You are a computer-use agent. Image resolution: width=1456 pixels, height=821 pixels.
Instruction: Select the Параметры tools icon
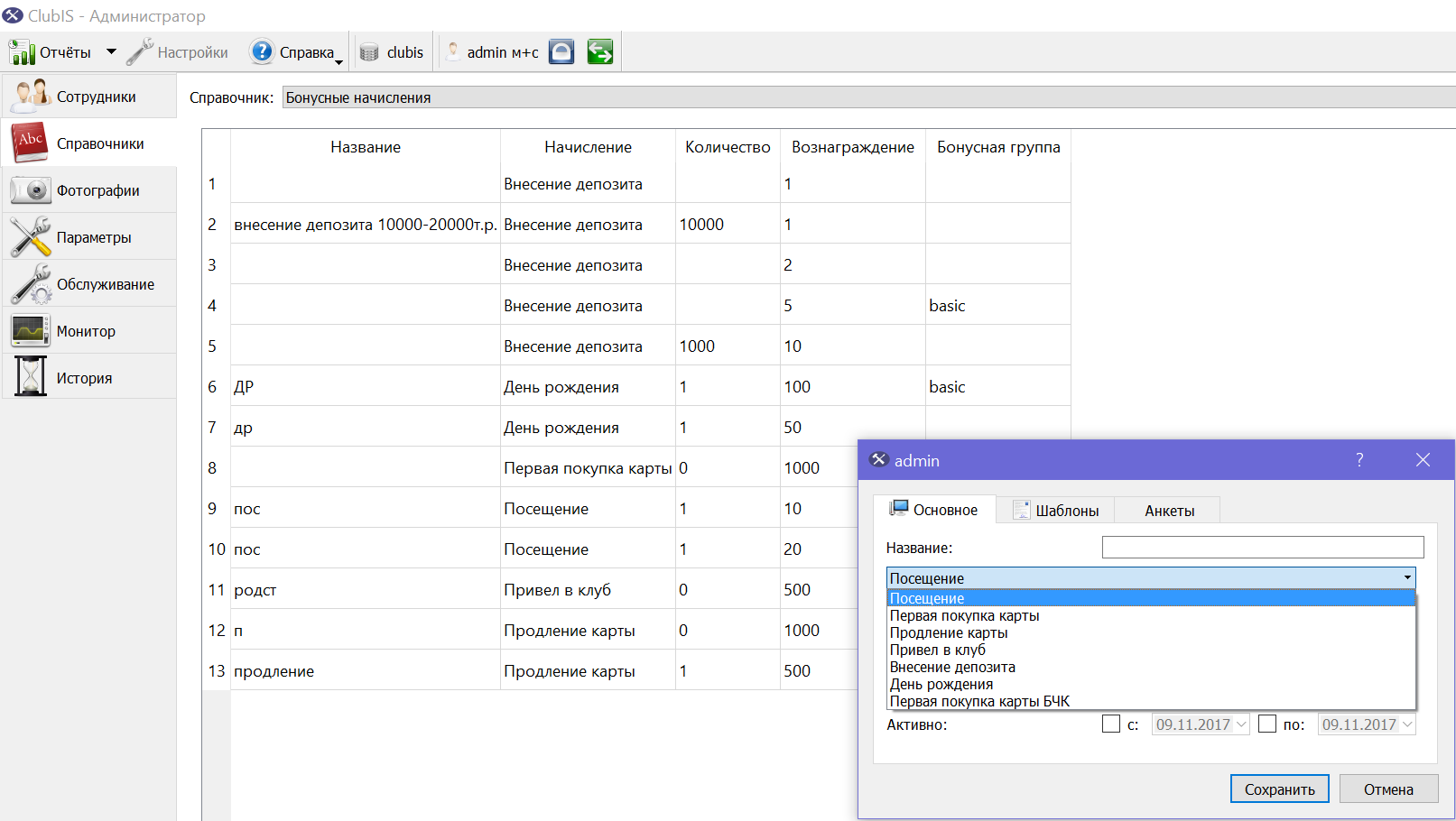click(31, 237)
